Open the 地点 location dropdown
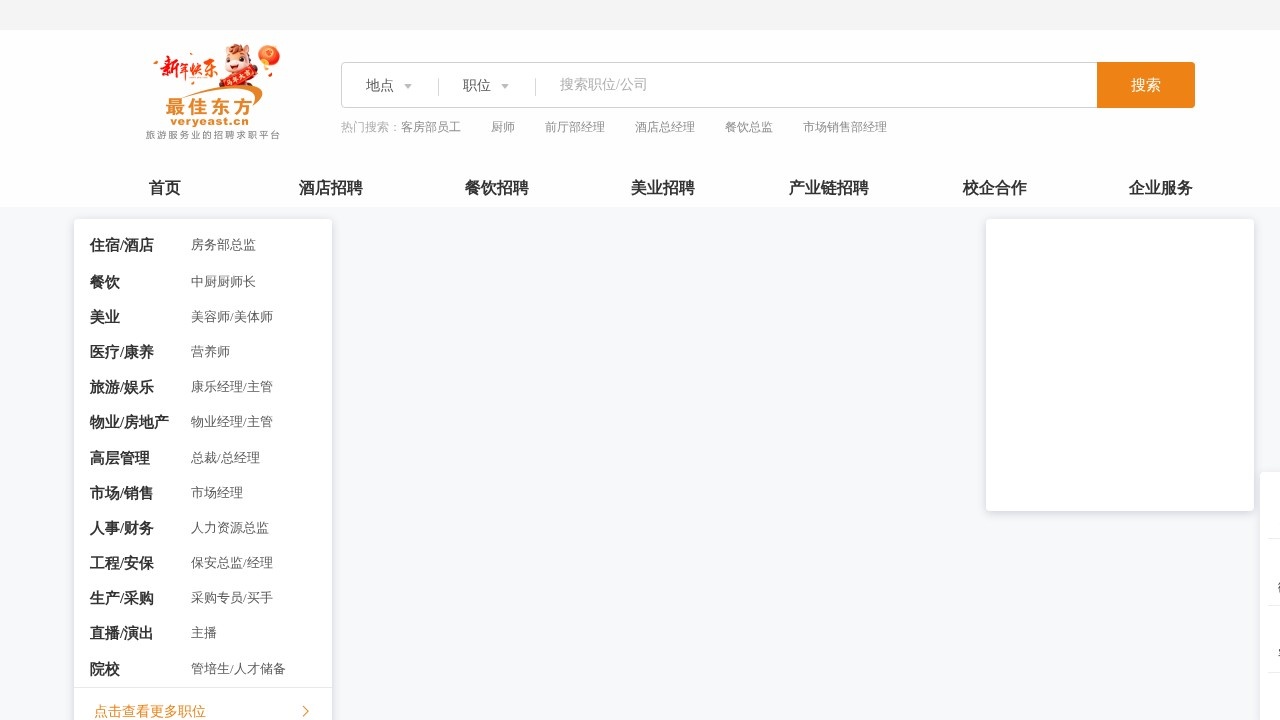Viewport: 1280px width, 720px height. [x=388, y=85]
